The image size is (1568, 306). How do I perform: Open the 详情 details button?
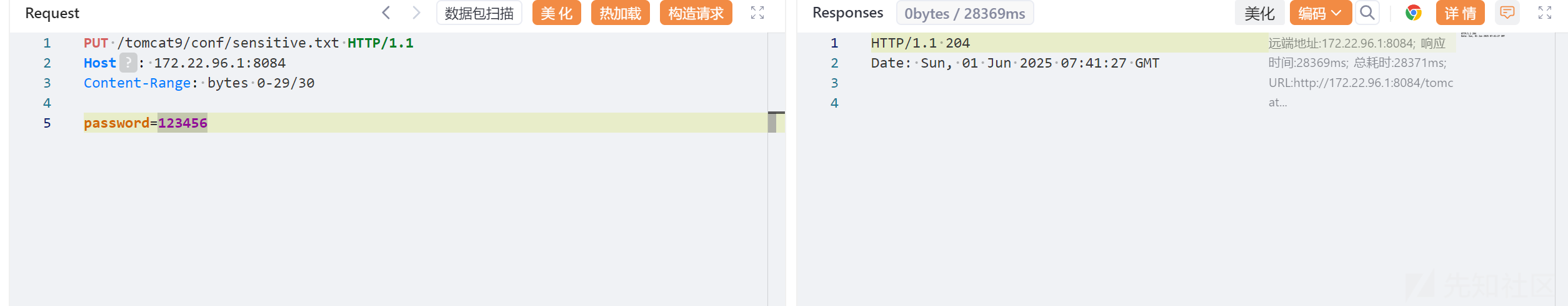tap(1461, 13)
